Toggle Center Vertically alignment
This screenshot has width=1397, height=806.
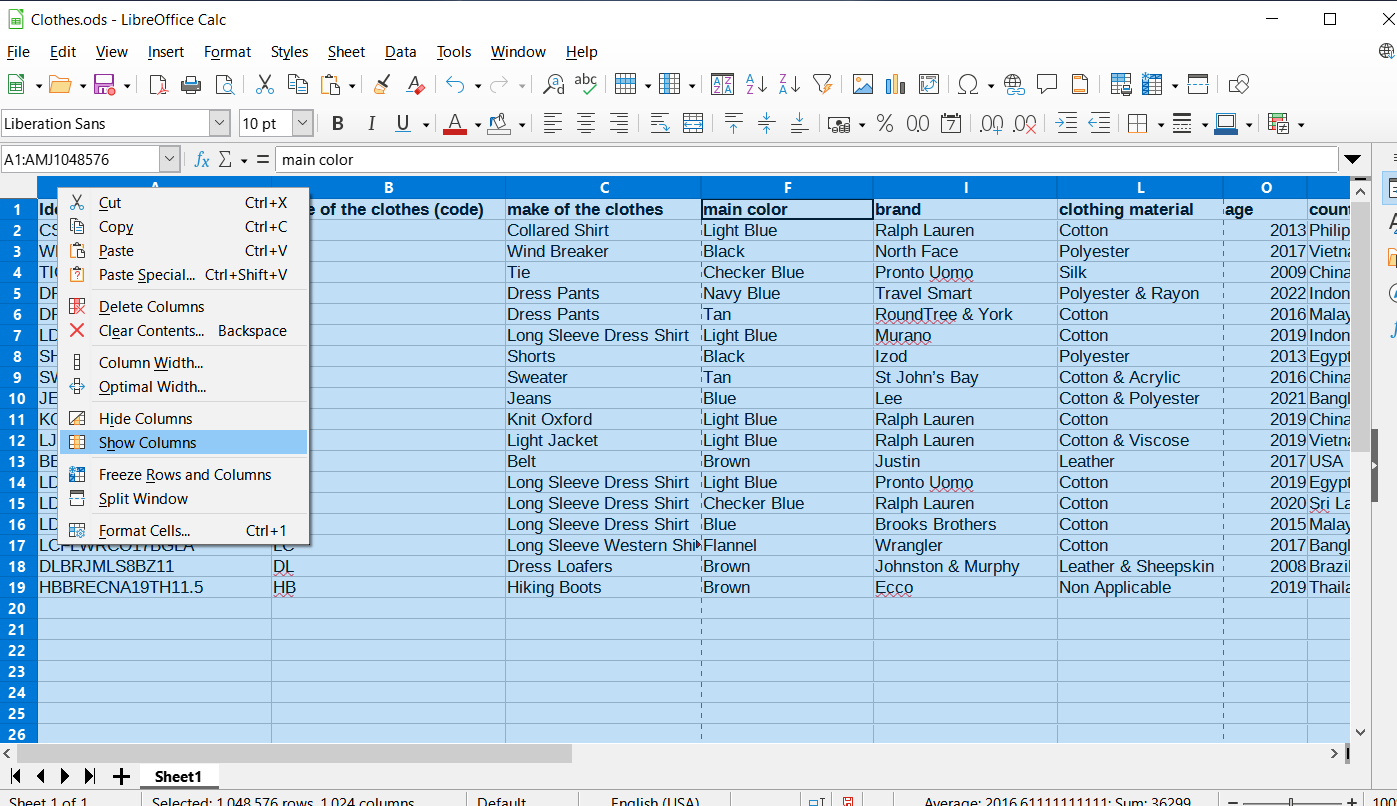[x=767, y=124]
